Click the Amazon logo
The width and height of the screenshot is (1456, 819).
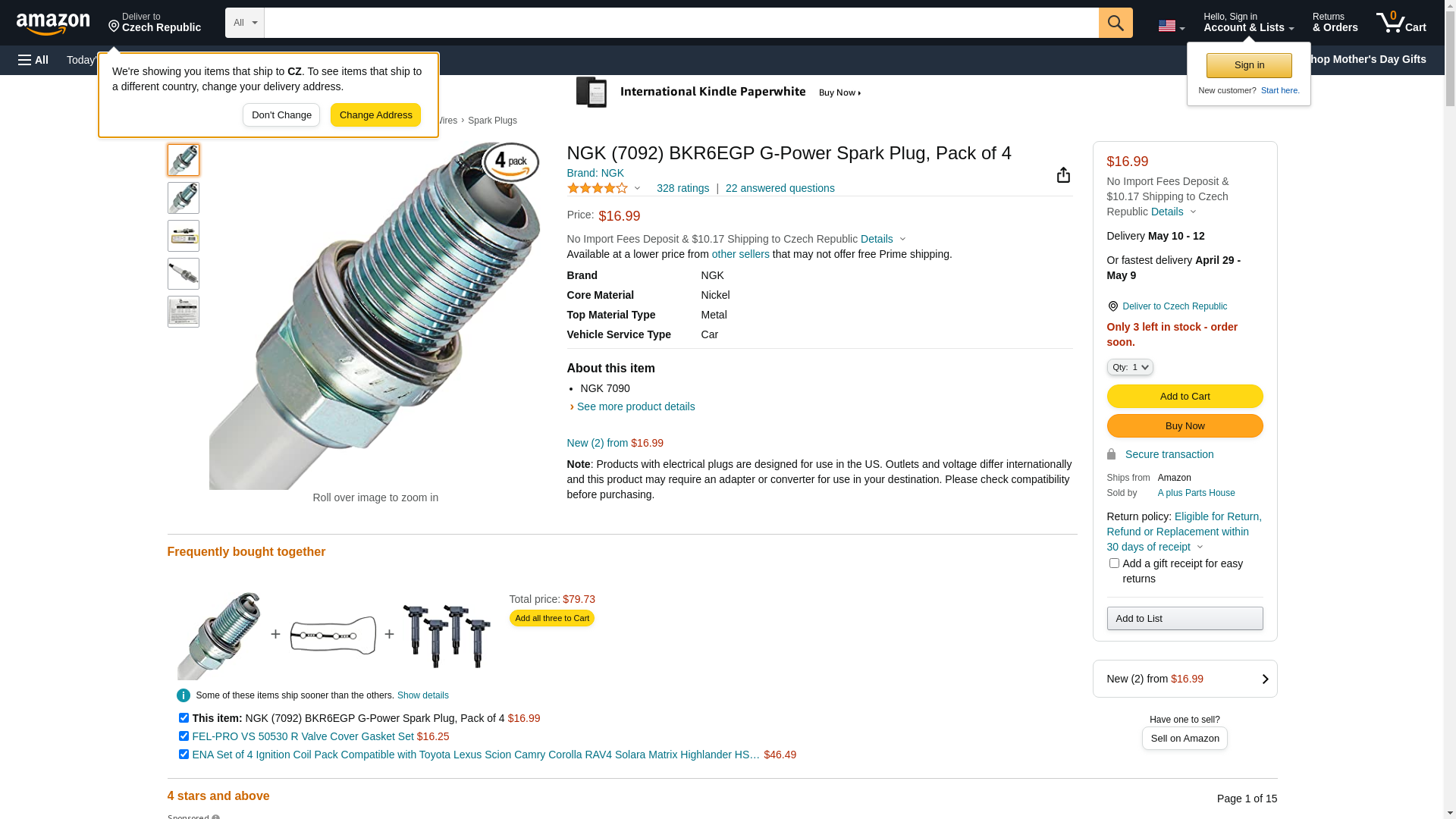[x=53, y=24]
